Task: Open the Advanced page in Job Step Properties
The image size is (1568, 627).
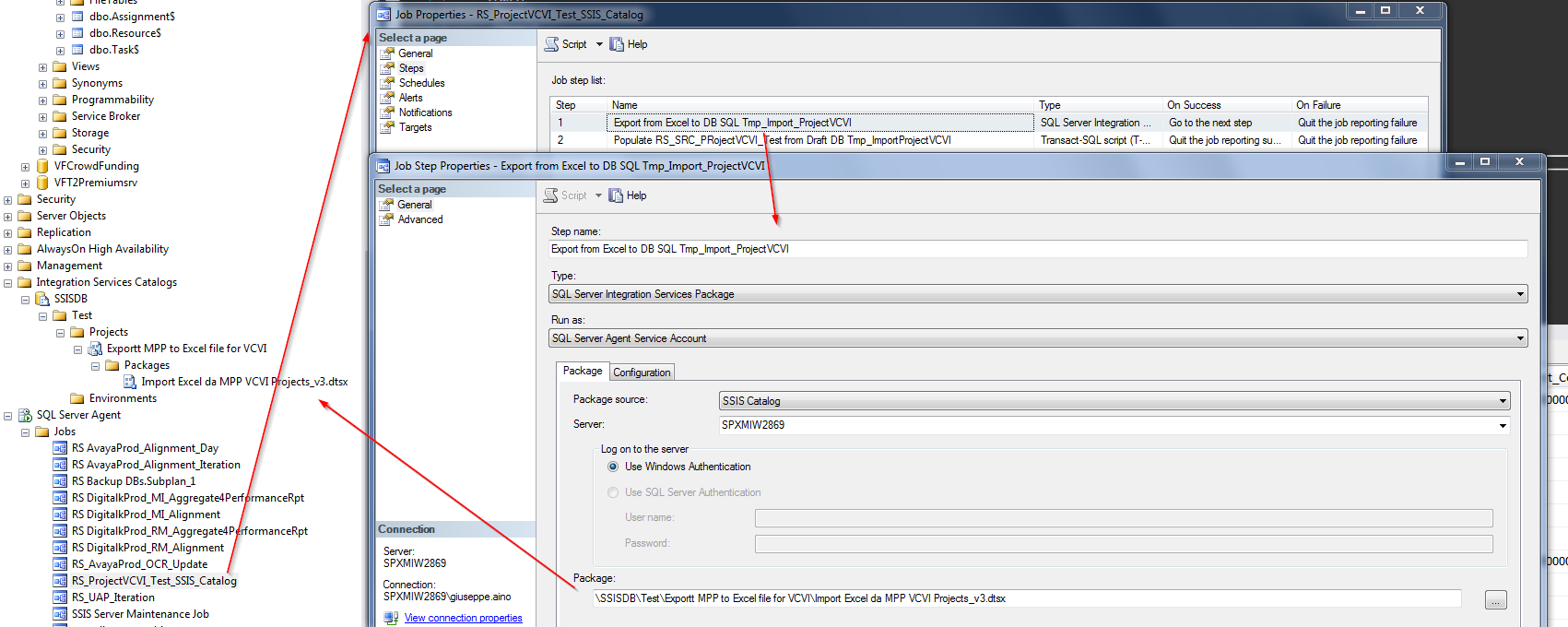Action: pyautogui.click(x=420, y=219)
